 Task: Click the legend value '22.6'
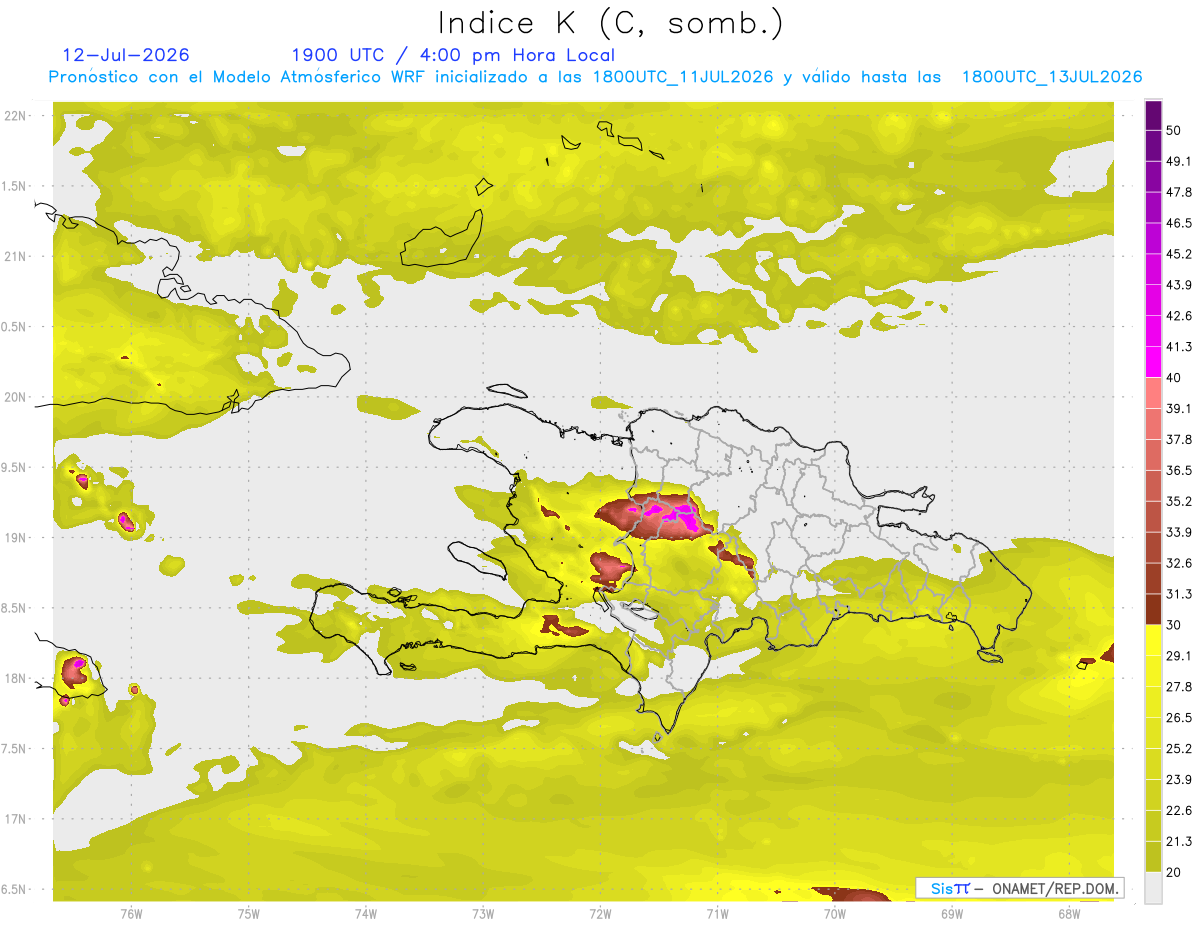1180,811
